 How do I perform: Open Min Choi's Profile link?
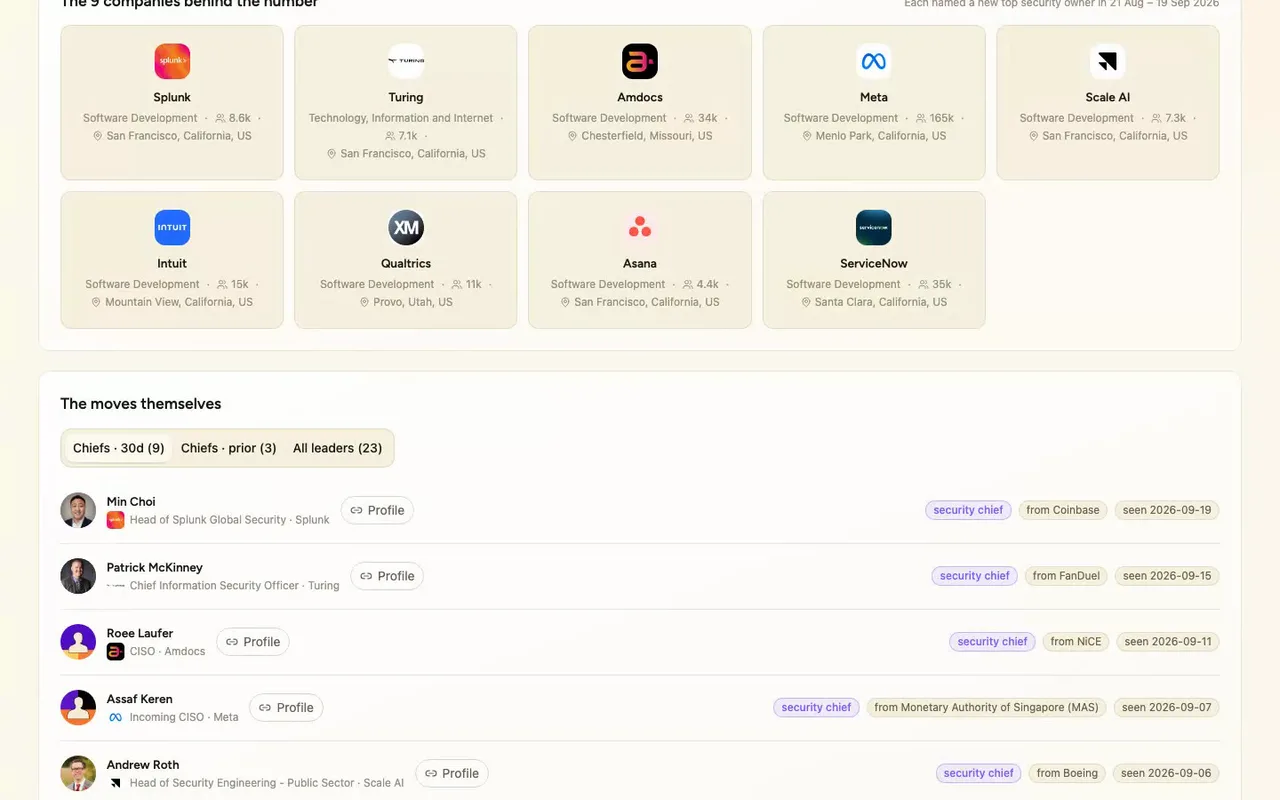[377, 510]
